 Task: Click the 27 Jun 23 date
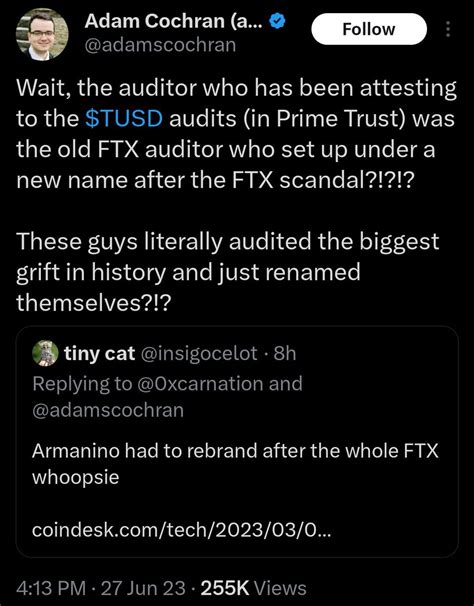(143, 588)
